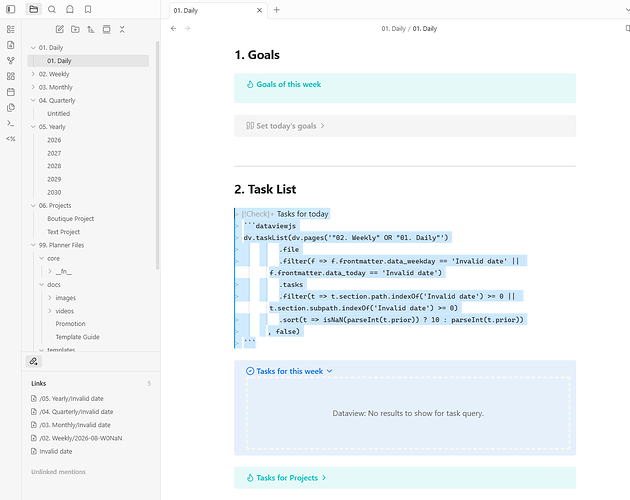Open the /05. Yearly/Invalid date link
Image resolution: width=630 pixels, height=500 pixels.
click(71, 399)
